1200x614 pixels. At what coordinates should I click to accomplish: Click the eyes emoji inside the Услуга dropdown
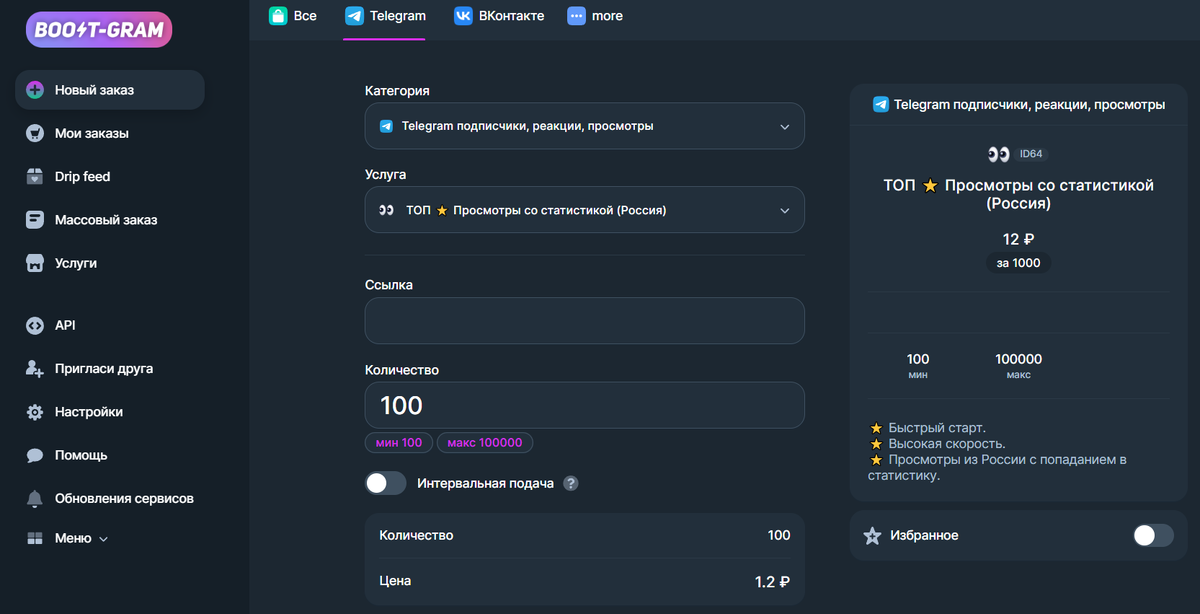coord(386,210)
